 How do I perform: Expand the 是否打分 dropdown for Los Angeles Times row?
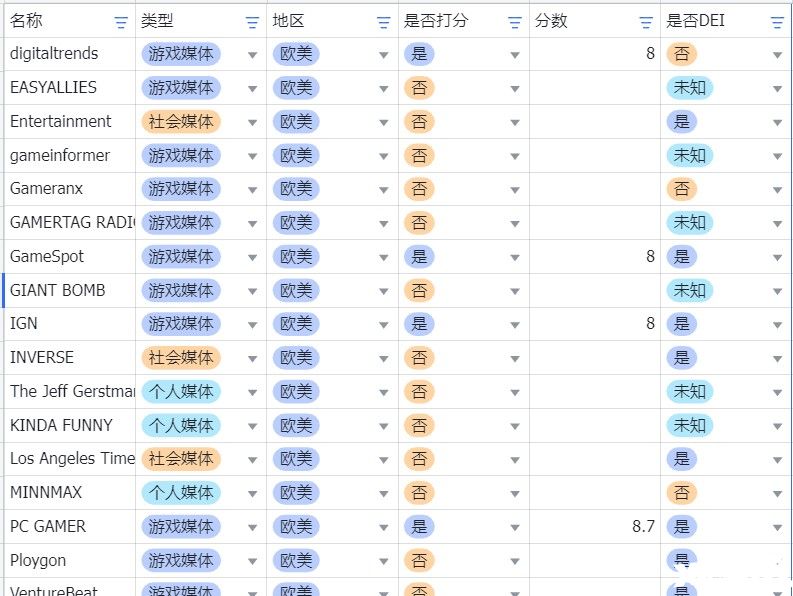tap(515, 460)
